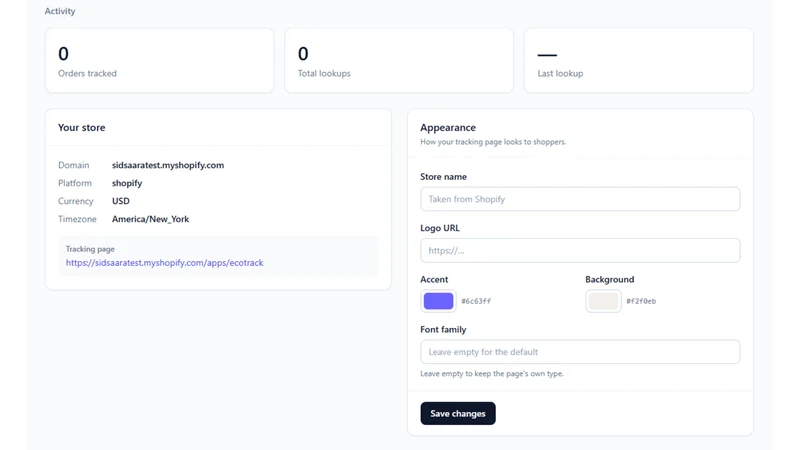Click the tracking page description subtitle
The image size is (800, 450).
click(493, 142)
